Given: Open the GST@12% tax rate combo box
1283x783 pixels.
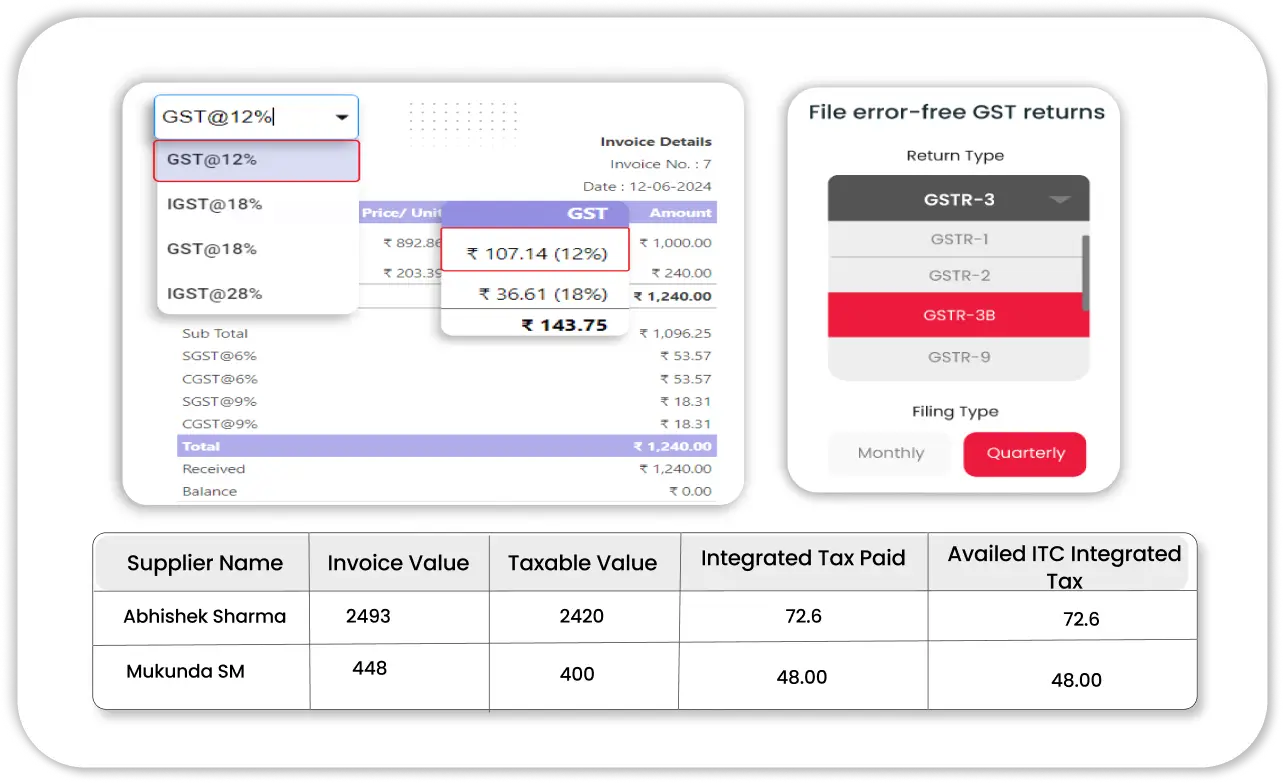Looking at the screenshot, I should 256,117.
